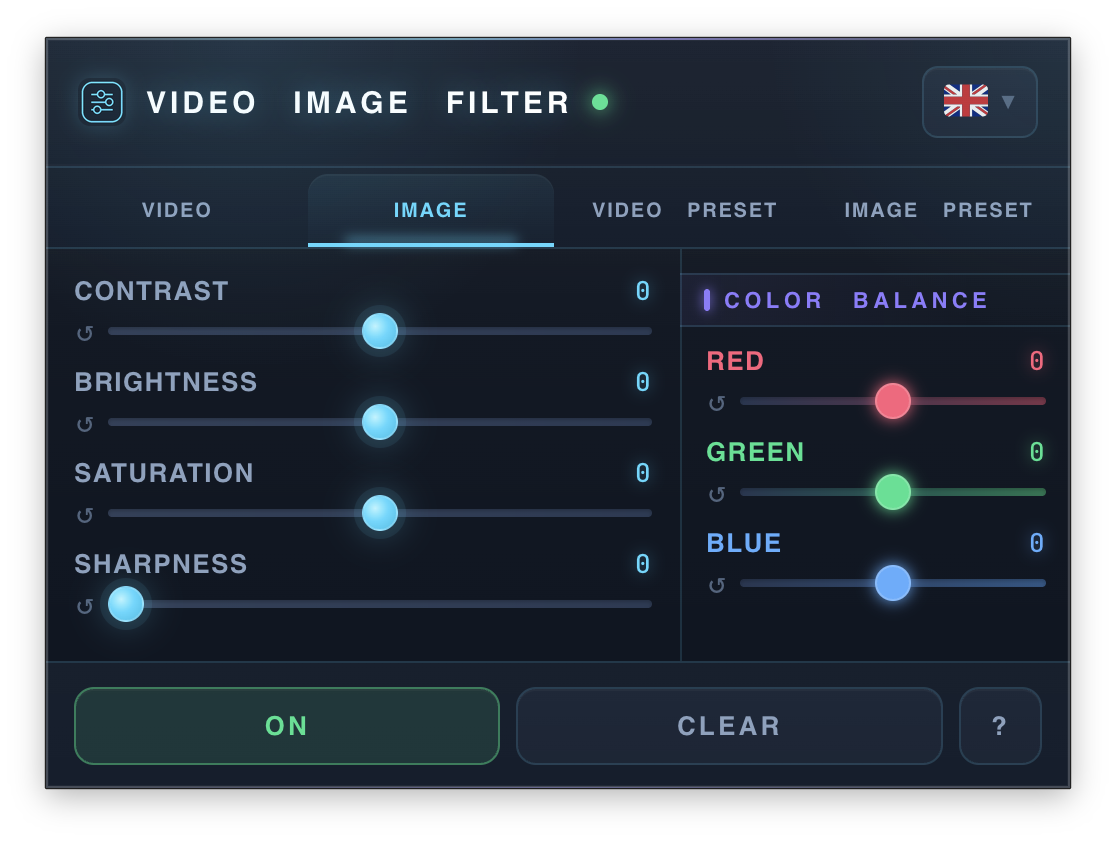Click the Brightness value 0
Screen dimensions: 1116x842
click(643, 382)
